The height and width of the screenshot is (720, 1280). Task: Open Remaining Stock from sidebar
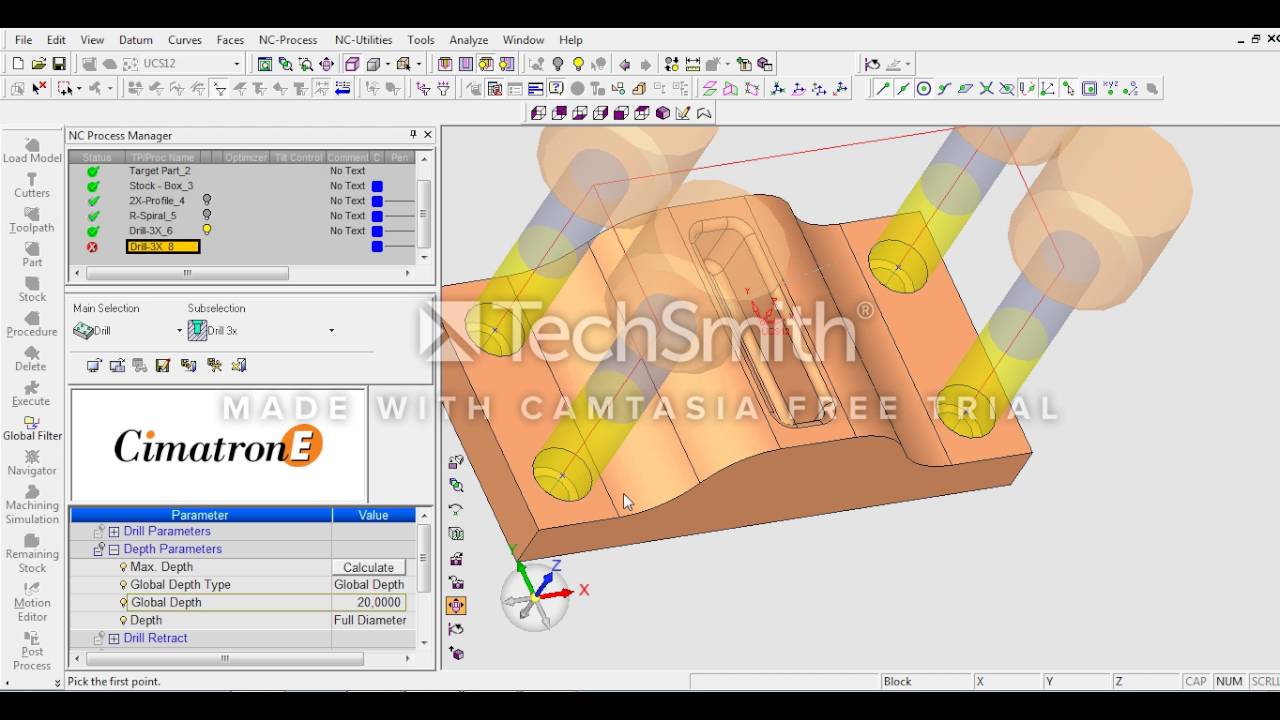click(32, 553)
